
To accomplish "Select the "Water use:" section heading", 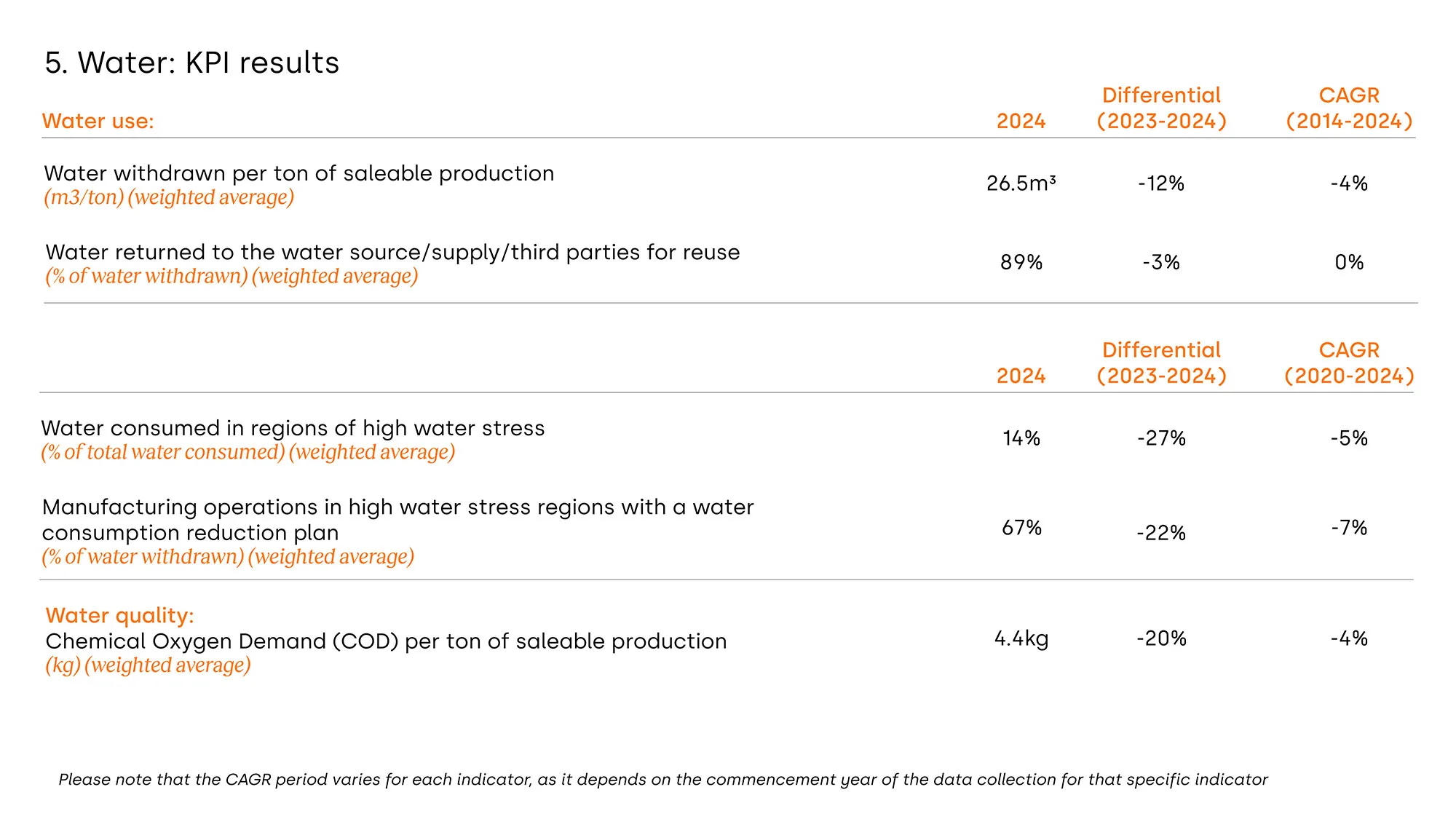I will point(98,121).
